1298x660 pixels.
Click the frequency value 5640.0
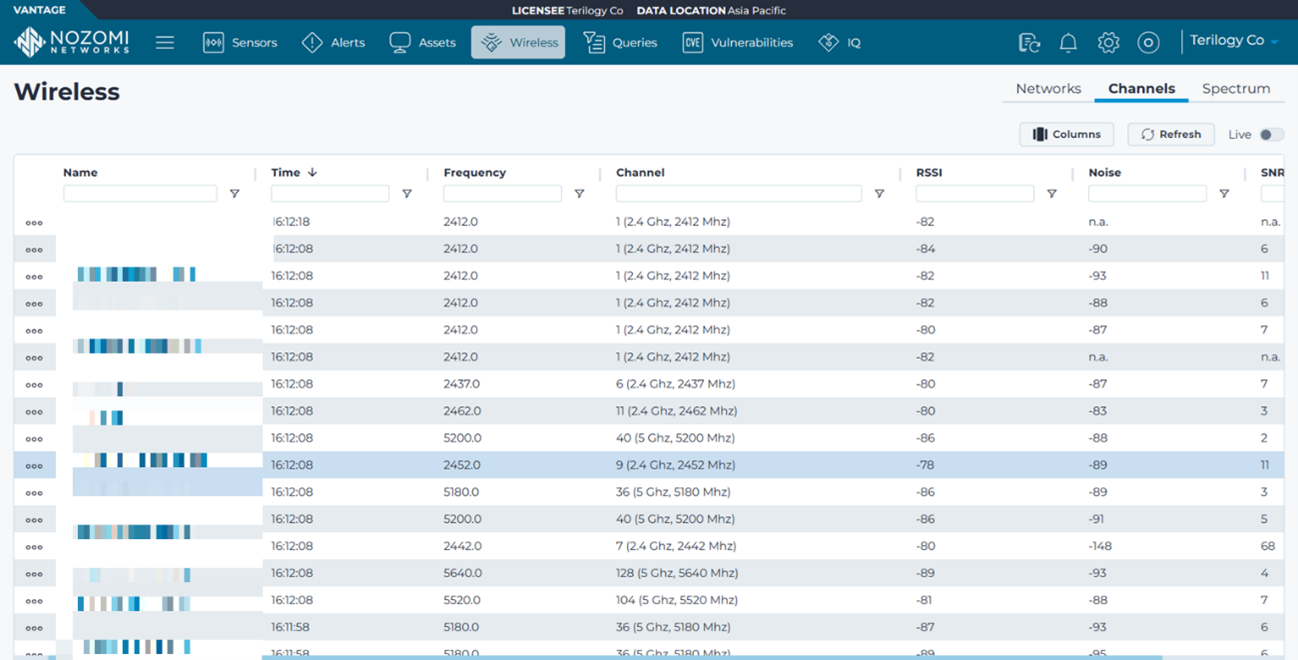462,573
